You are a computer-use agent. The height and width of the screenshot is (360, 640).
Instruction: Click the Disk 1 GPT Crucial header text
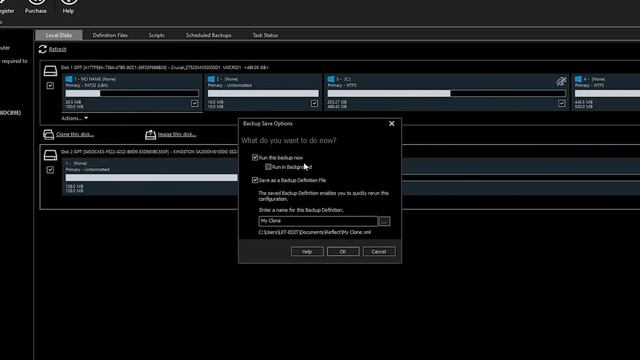[165, 67]
